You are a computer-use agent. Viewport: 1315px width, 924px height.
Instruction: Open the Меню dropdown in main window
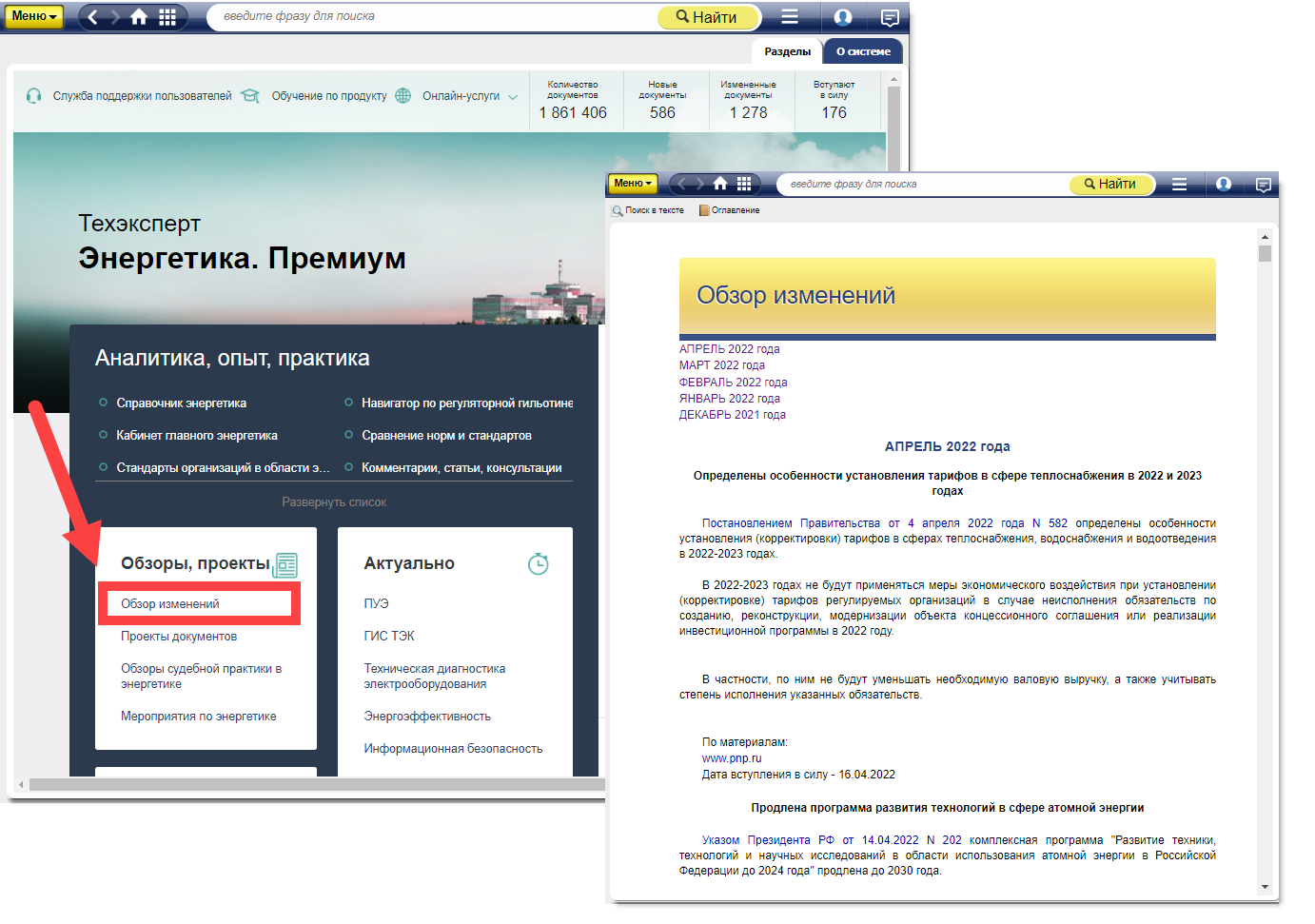pos(33,16)
